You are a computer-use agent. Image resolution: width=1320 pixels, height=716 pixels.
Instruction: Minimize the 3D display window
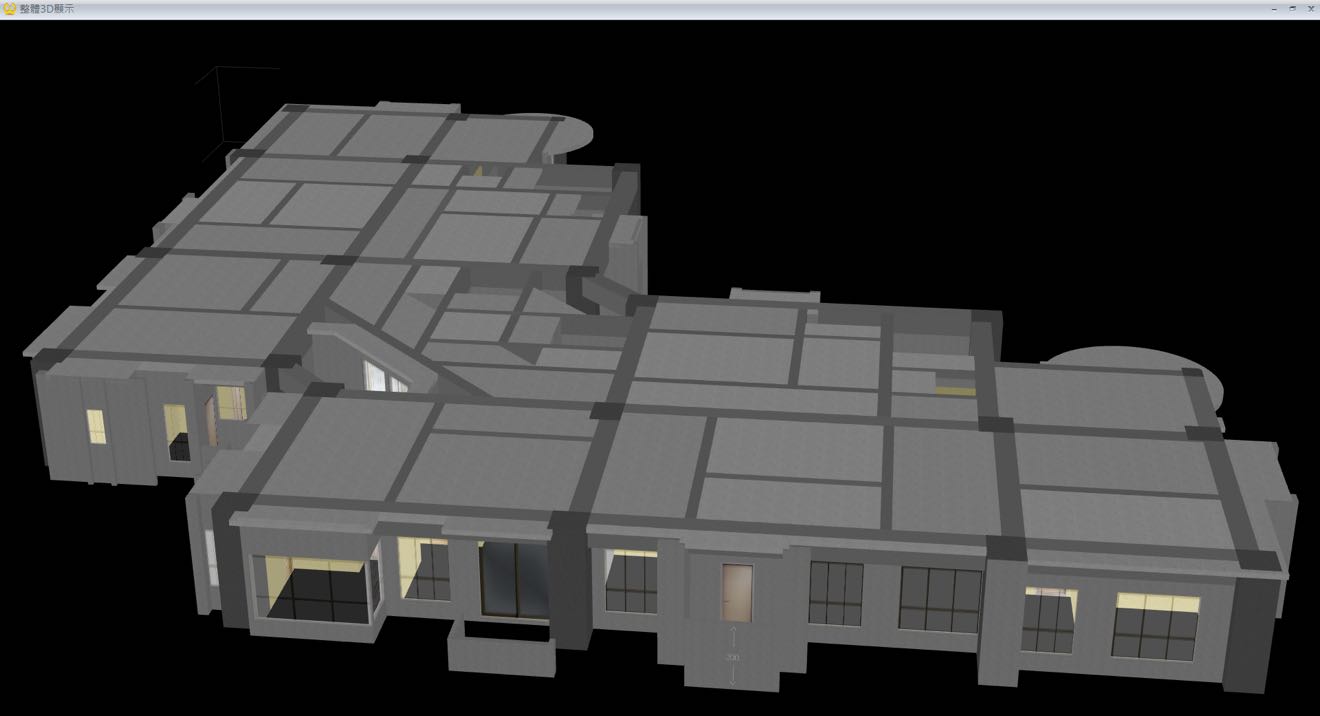[x=1274, y=8]
